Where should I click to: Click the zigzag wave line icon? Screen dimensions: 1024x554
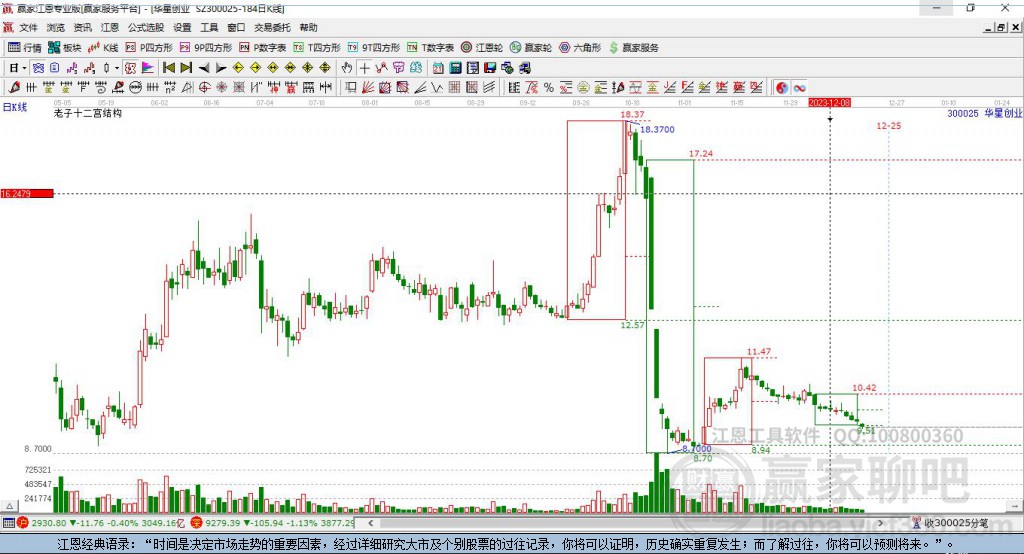tap(436, 87)
